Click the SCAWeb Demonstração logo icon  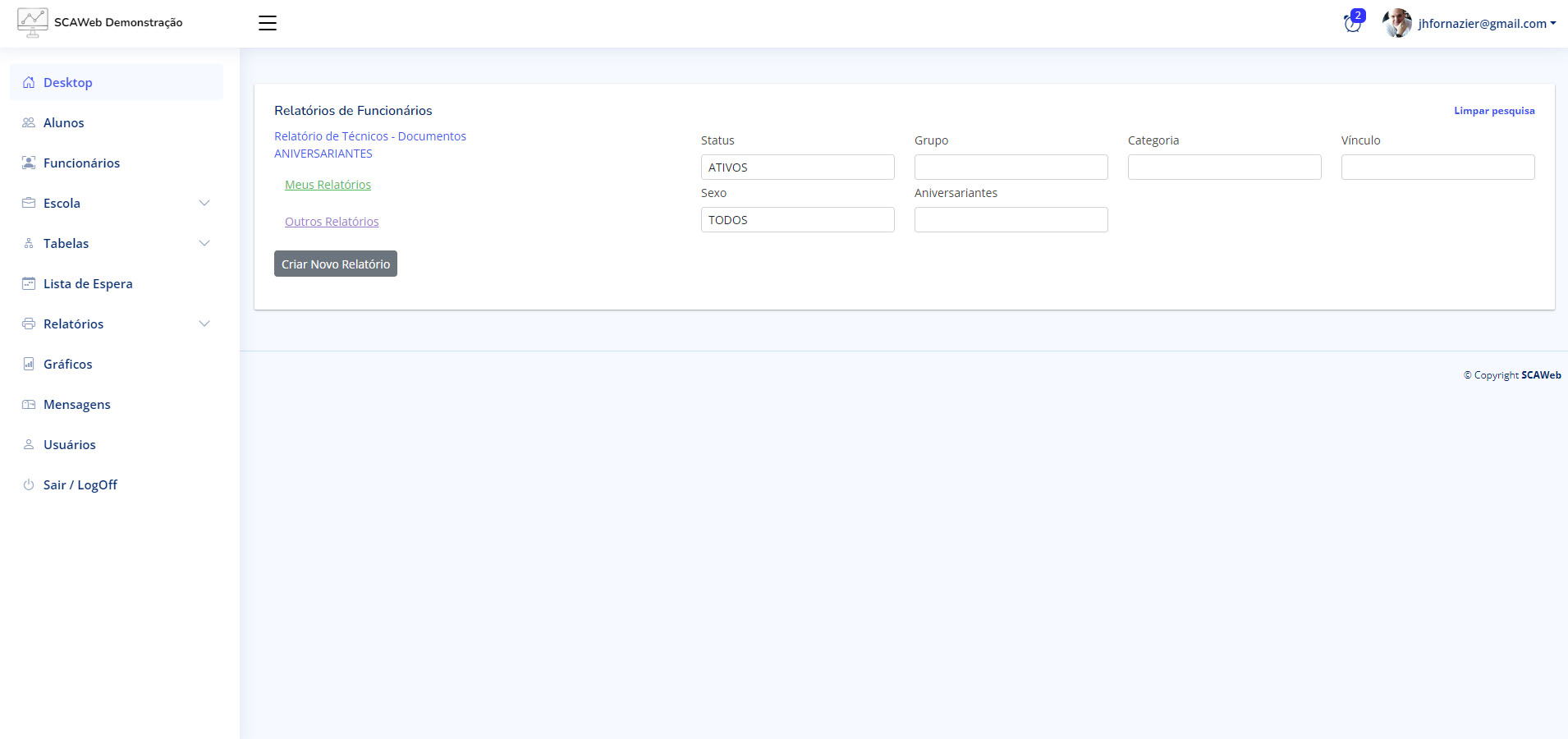(33, 22)
